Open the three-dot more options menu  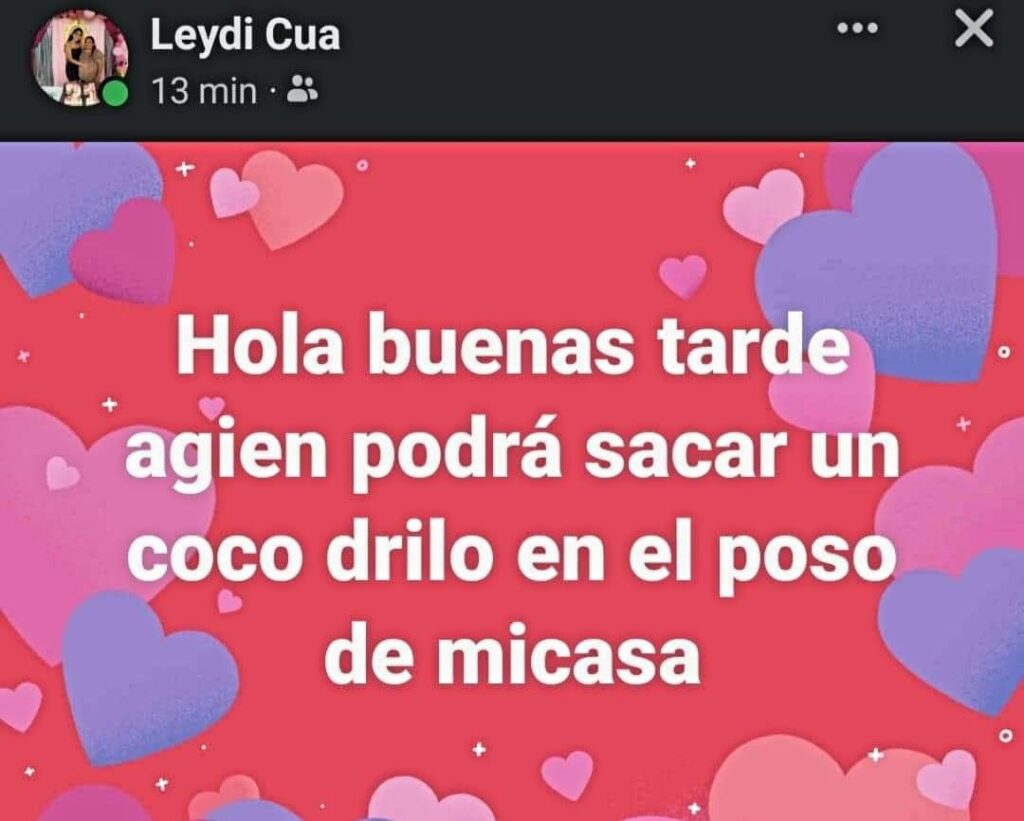tap(857, 28)
